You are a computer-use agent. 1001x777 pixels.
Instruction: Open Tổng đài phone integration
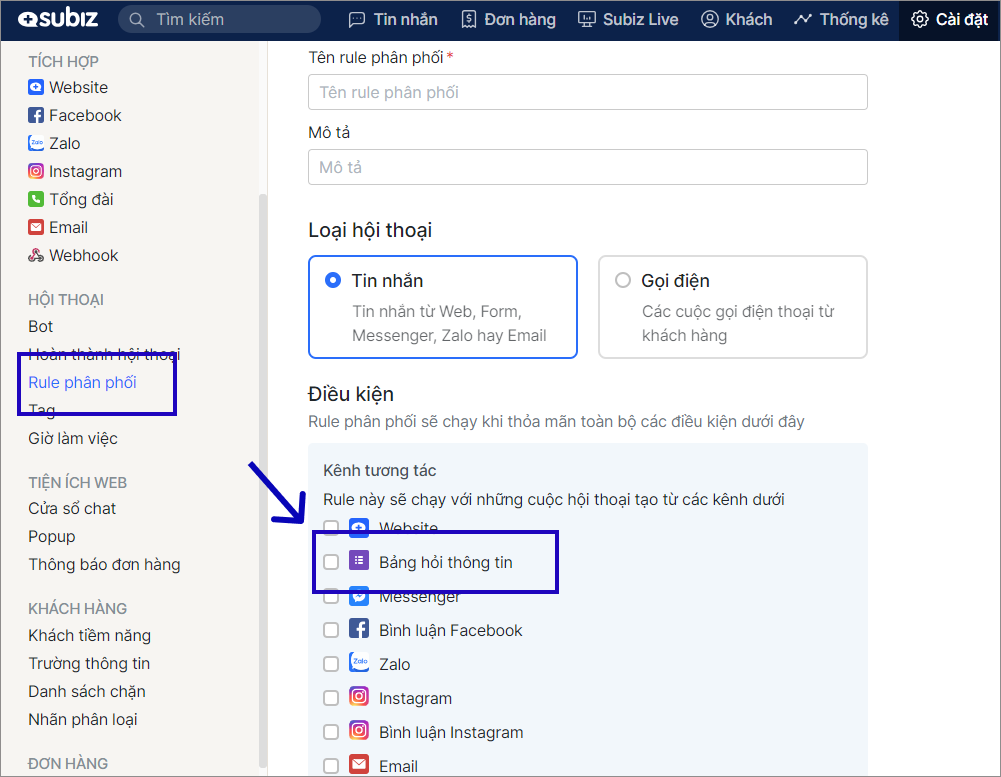(x=71, y=200)
